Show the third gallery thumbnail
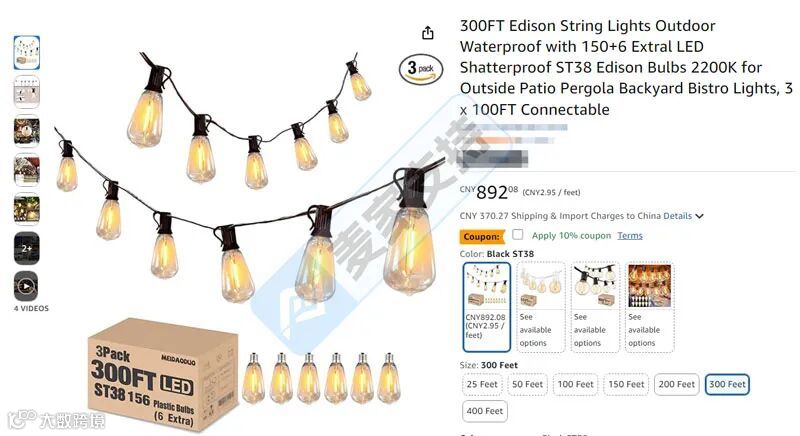Image resolution: width=800 pixels, height=436 pixels. pyautogui.click(x=27, y=131)
